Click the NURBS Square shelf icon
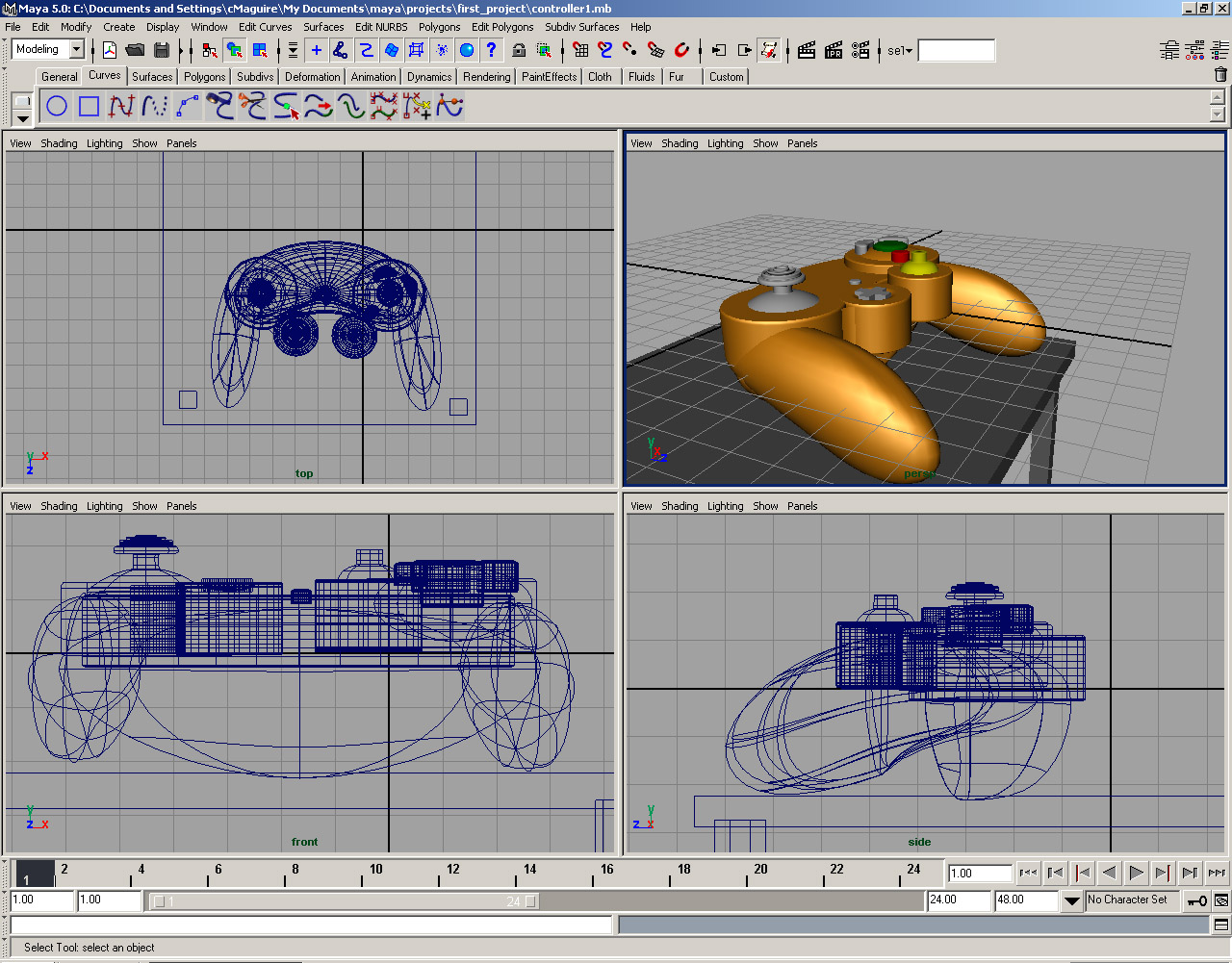 (x=89, y=106)
